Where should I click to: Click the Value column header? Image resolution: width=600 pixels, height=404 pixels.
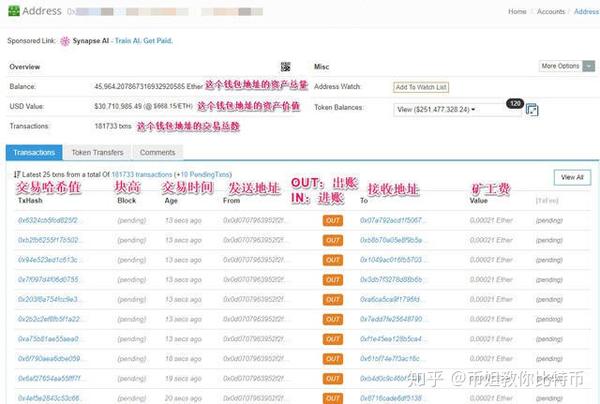click(x=479, y=200)
